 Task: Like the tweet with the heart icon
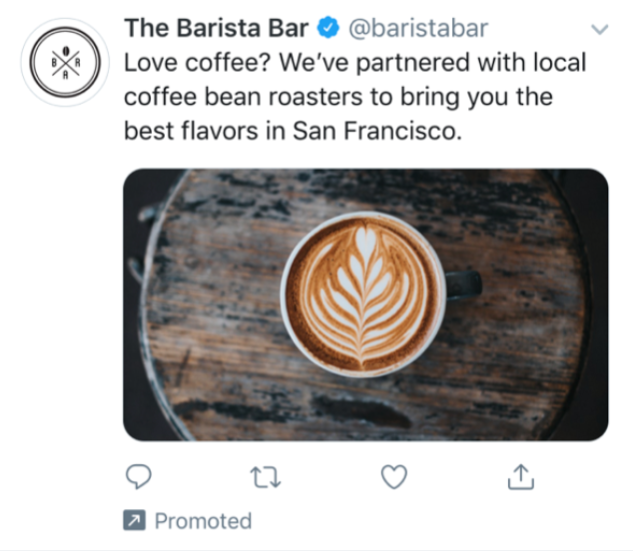[x=394, y=477]
